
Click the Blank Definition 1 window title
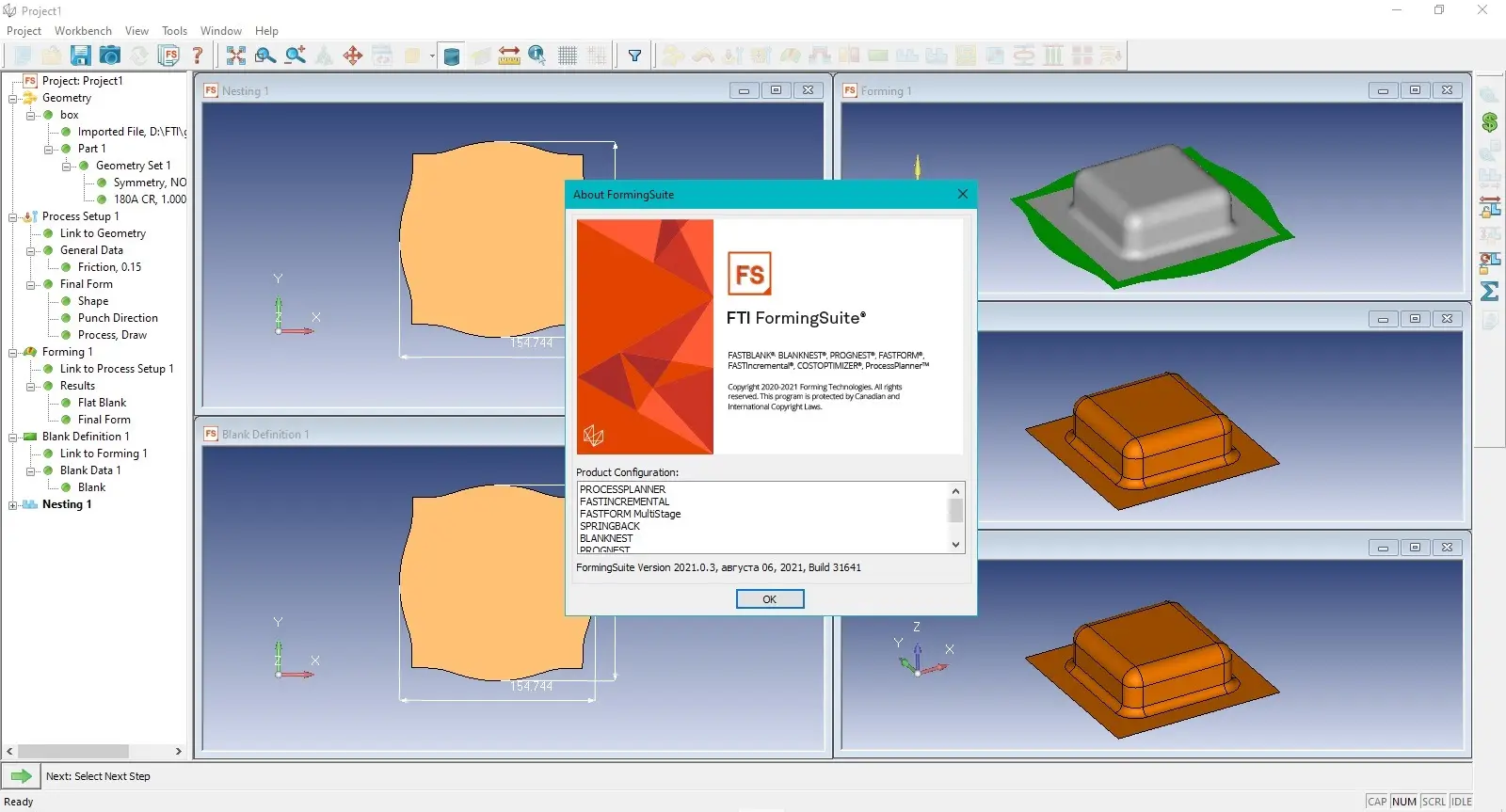[264, 434]
